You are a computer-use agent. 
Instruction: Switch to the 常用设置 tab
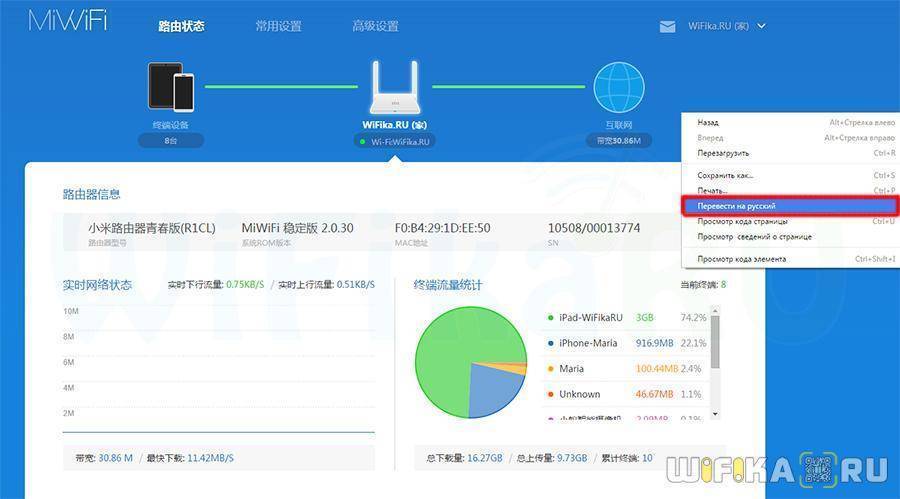[x=278, y=26]
